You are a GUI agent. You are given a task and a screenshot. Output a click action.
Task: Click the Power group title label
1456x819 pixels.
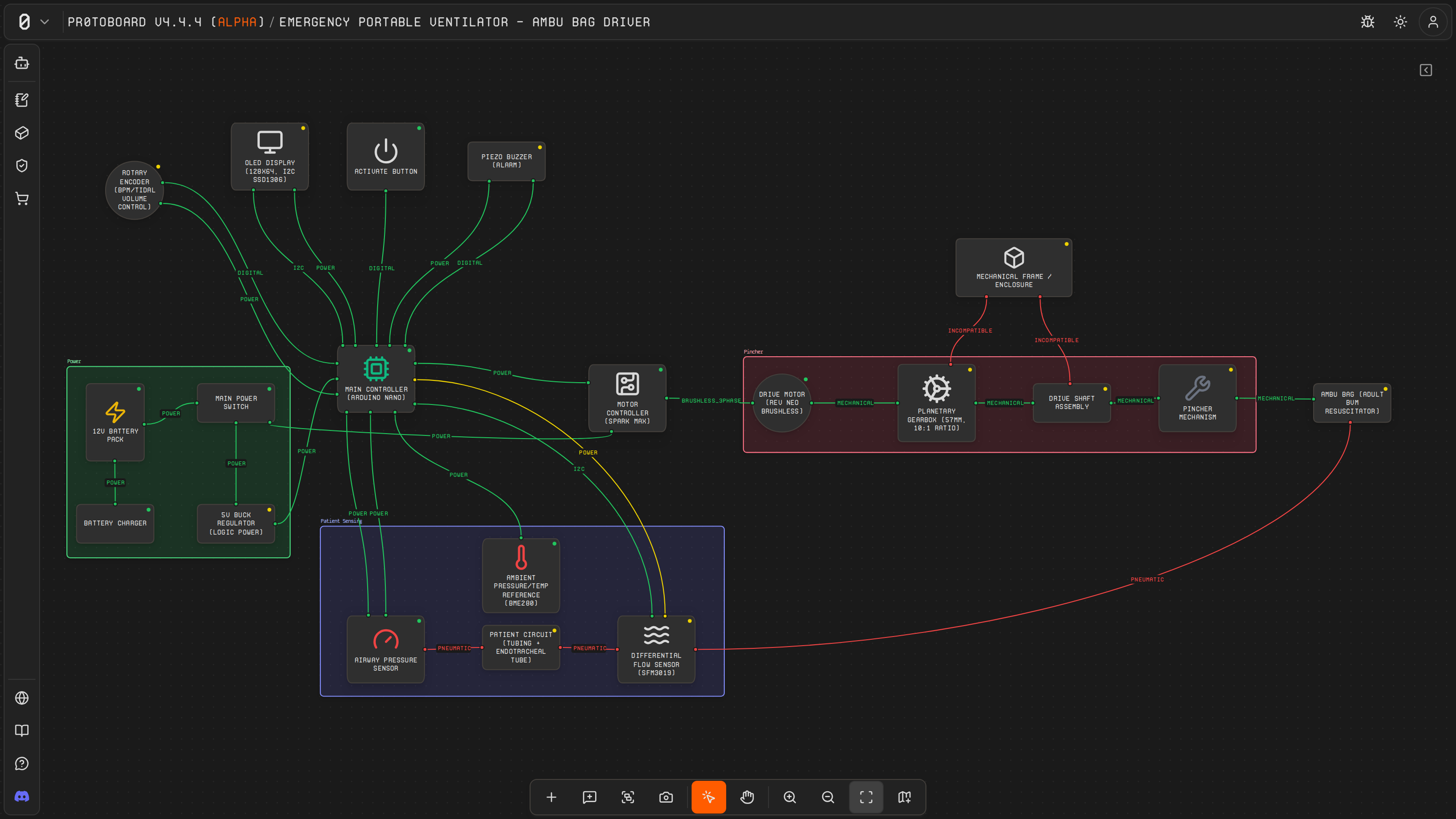coord(74,361)
